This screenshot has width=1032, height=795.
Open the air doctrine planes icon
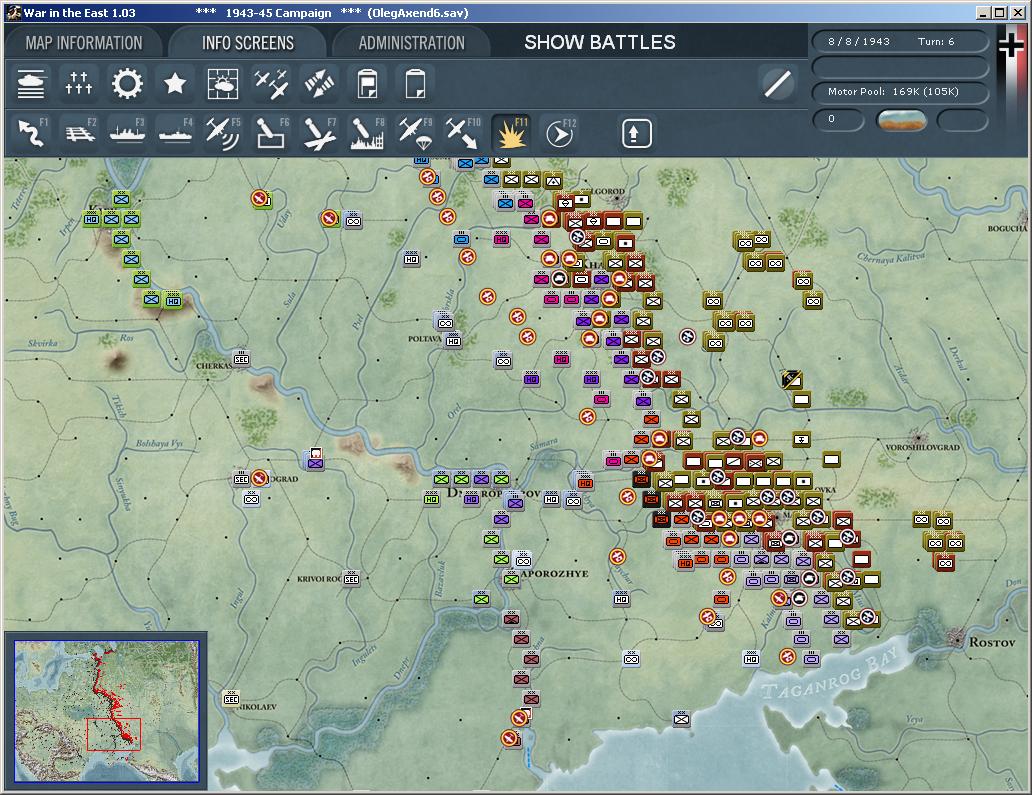tap(271, 84)
